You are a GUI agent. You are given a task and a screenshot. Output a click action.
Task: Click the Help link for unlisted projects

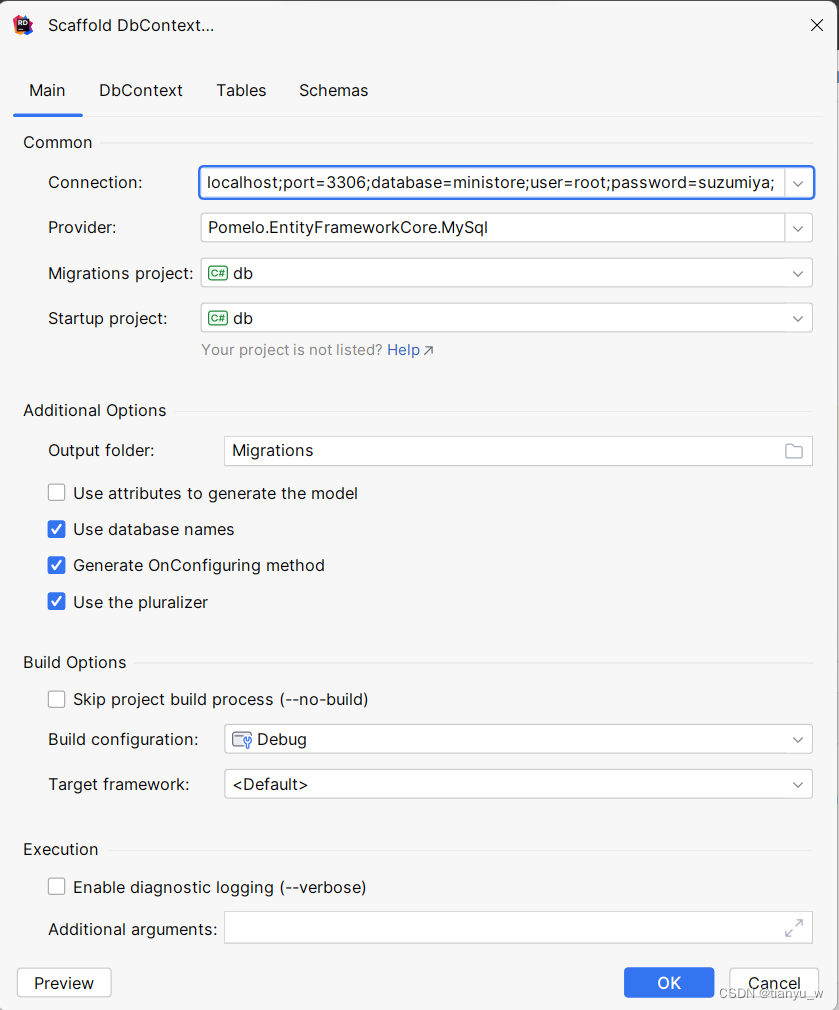point(403,350)
